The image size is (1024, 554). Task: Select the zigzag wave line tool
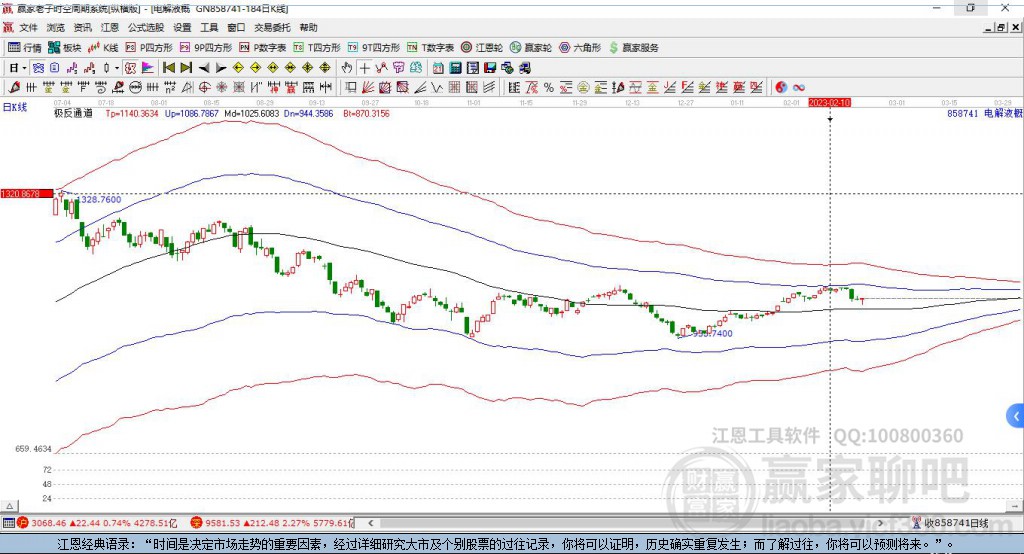click(x=437, y=88)
